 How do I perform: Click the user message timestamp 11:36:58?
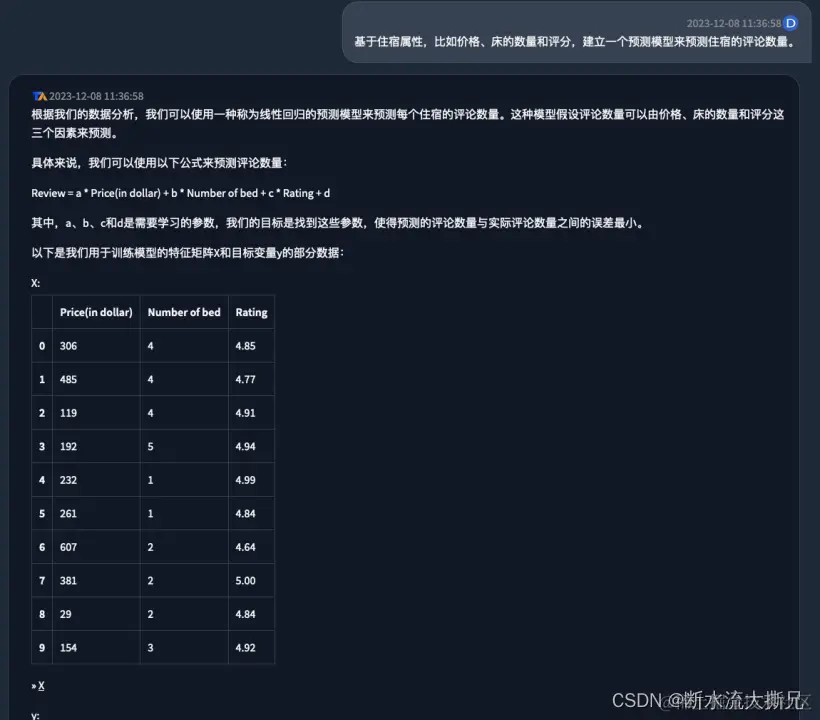(734, 23)
